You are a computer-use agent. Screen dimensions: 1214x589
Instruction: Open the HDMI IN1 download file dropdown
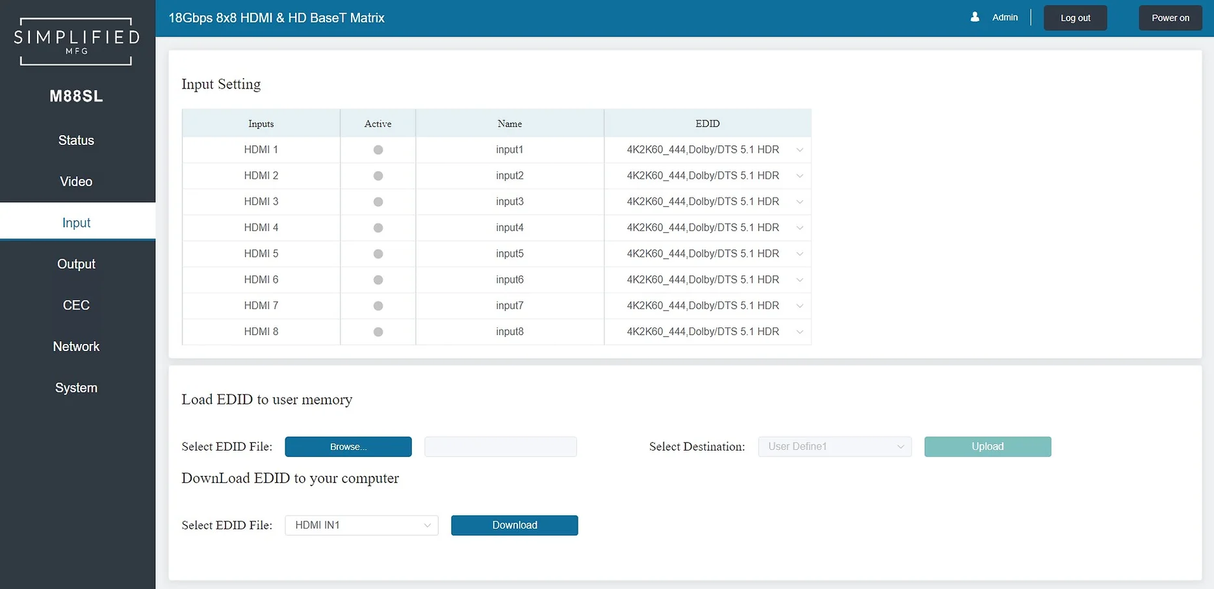click(361, 525)
